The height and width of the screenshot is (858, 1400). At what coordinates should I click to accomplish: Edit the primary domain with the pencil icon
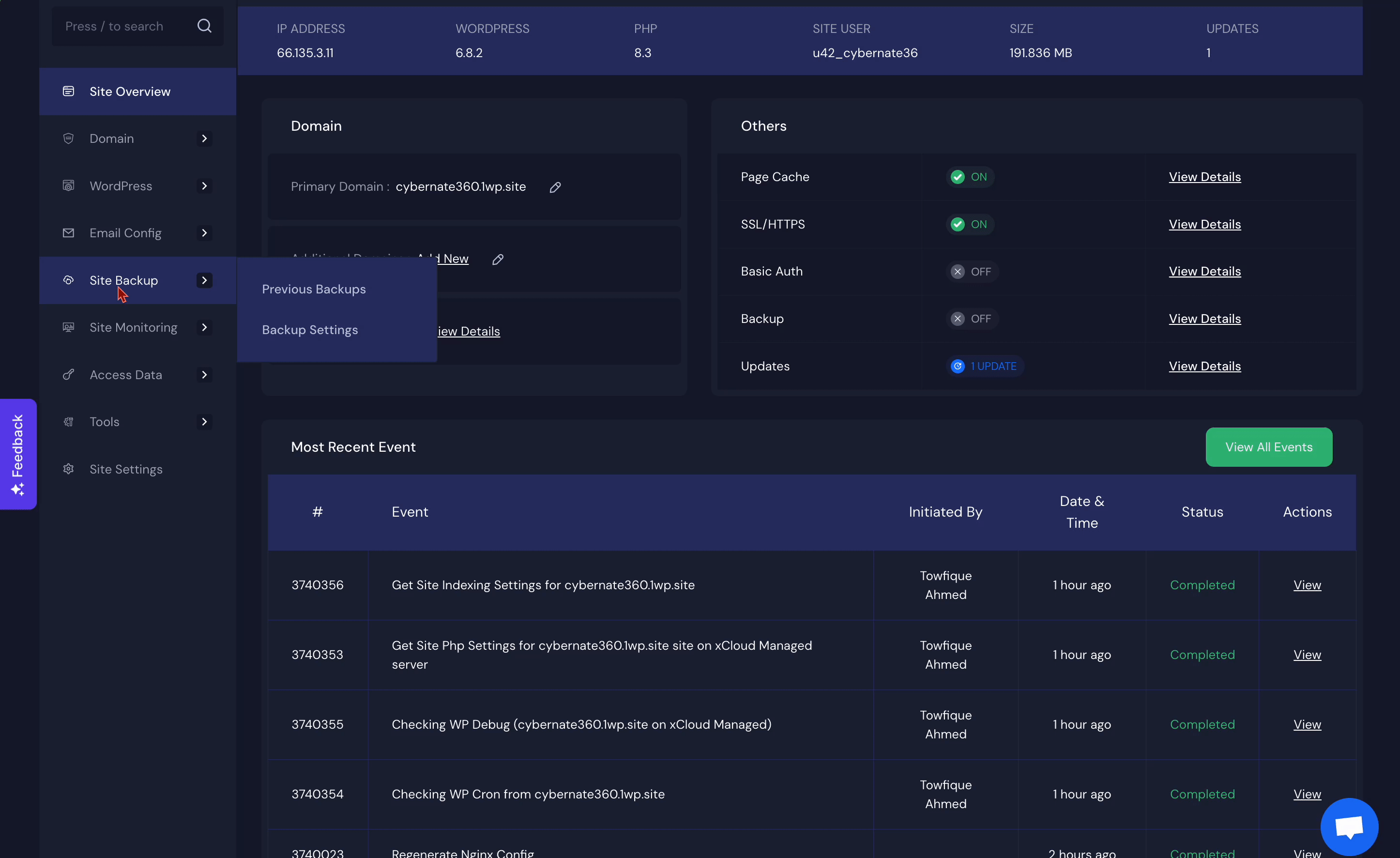[555, 187]
